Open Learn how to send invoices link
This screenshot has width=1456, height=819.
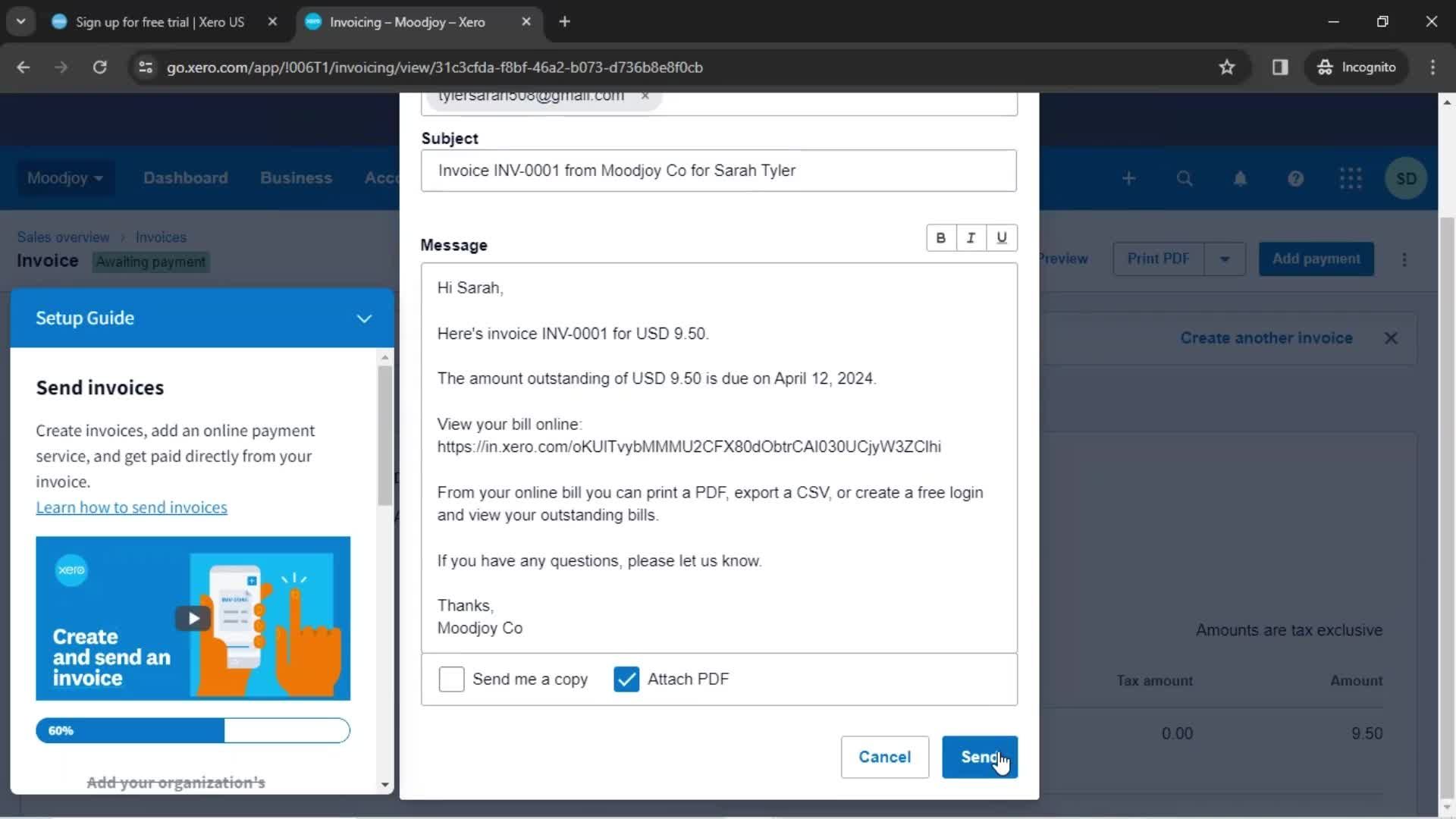[131, 507]
